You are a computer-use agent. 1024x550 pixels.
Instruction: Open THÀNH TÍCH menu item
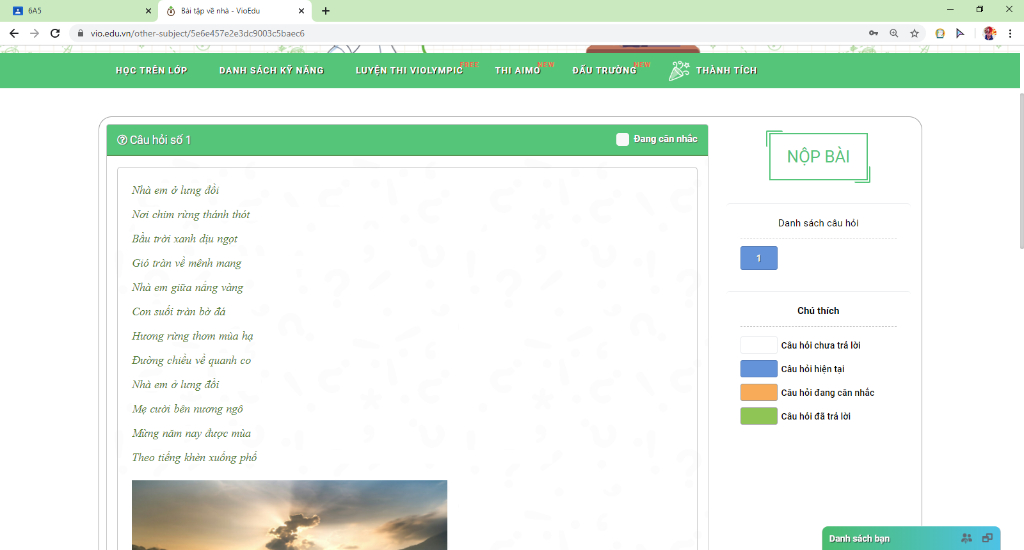tap(726, 71)
